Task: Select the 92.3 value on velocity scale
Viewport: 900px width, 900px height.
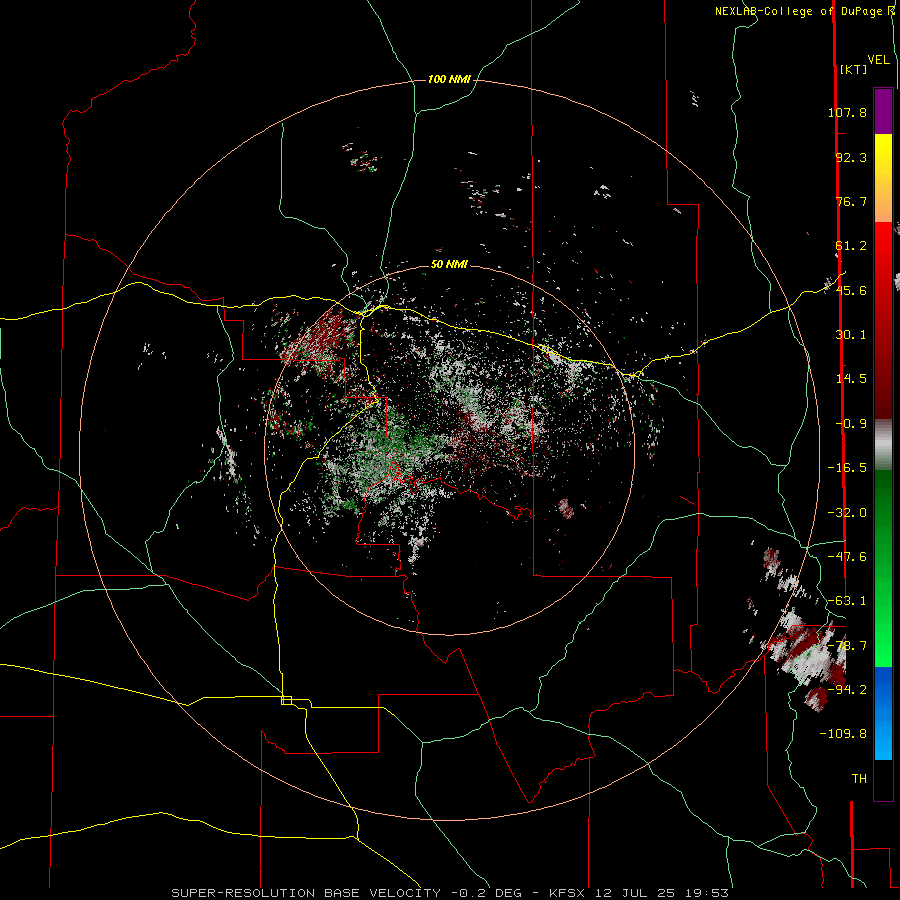Action: coord(851,157)
